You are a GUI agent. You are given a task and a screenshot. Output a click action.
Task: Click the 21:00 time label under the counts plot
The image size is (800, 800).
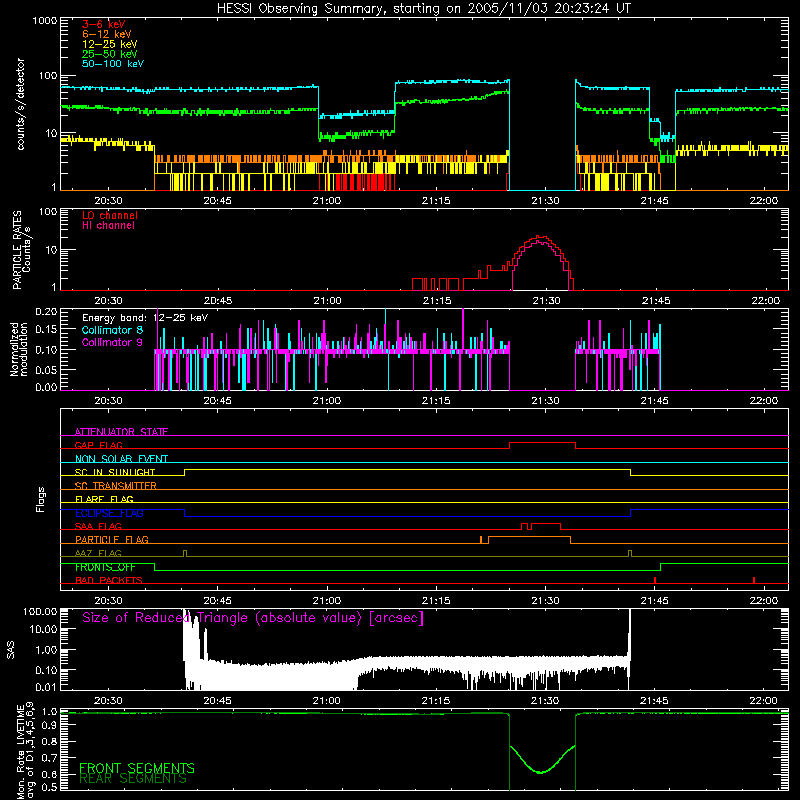pyautogui.click(x=327, y=201)
